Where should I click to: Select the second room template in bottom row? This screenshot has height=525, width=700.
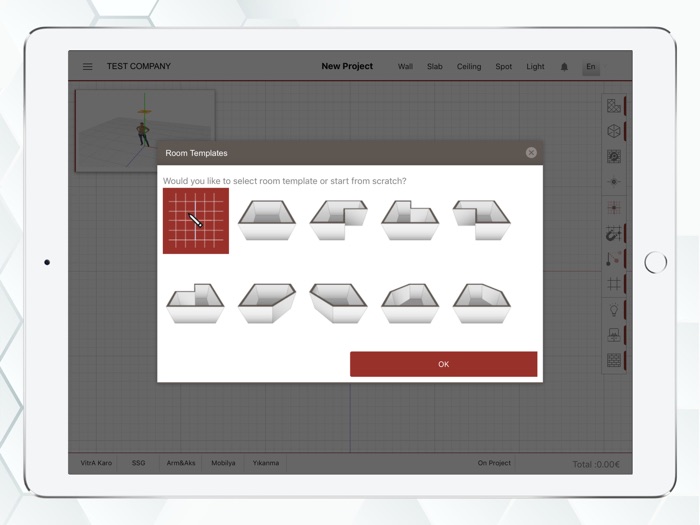click(267, 303)
